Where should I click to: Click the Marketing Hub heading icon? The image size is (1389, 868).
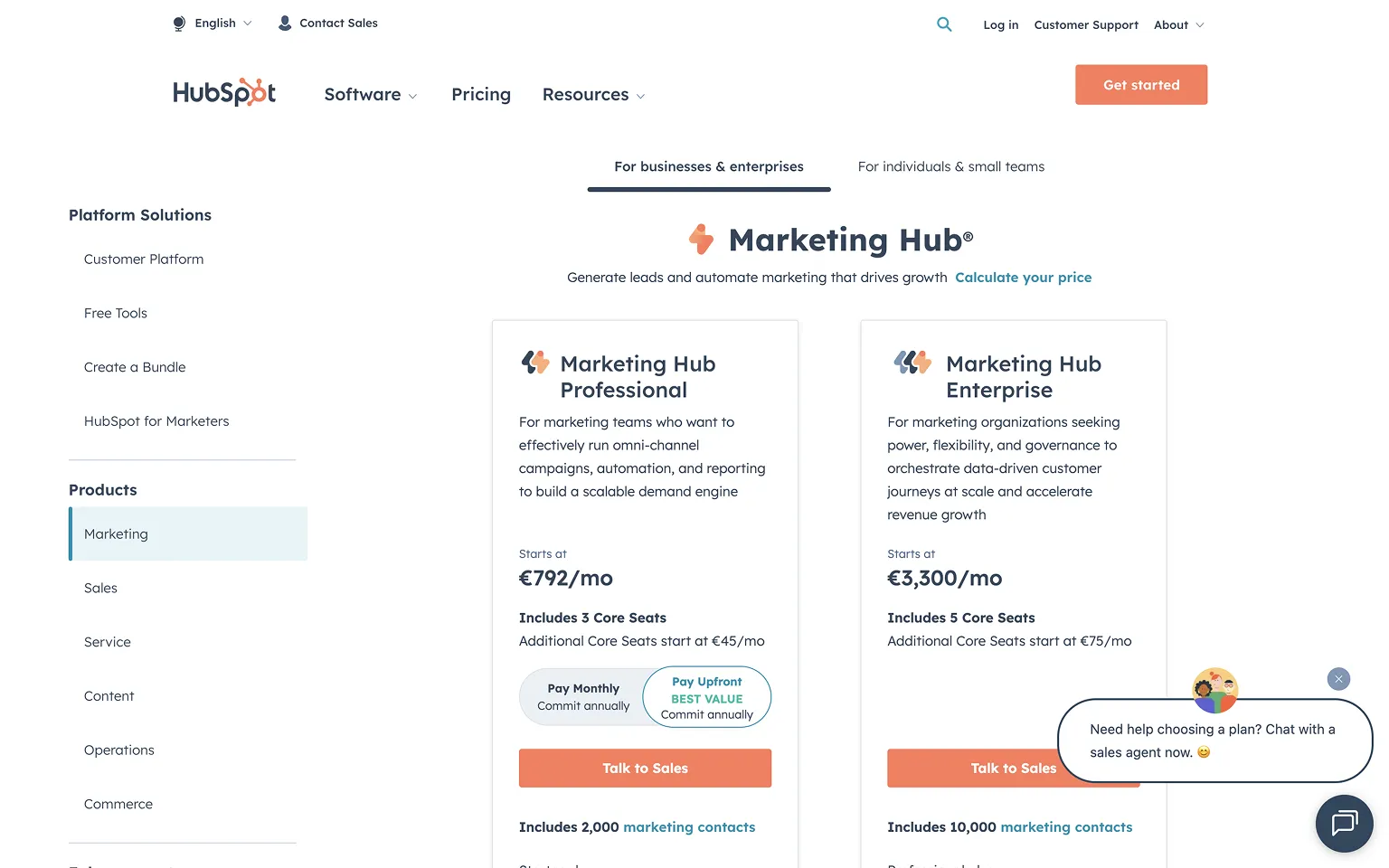[x=701, y=239]
